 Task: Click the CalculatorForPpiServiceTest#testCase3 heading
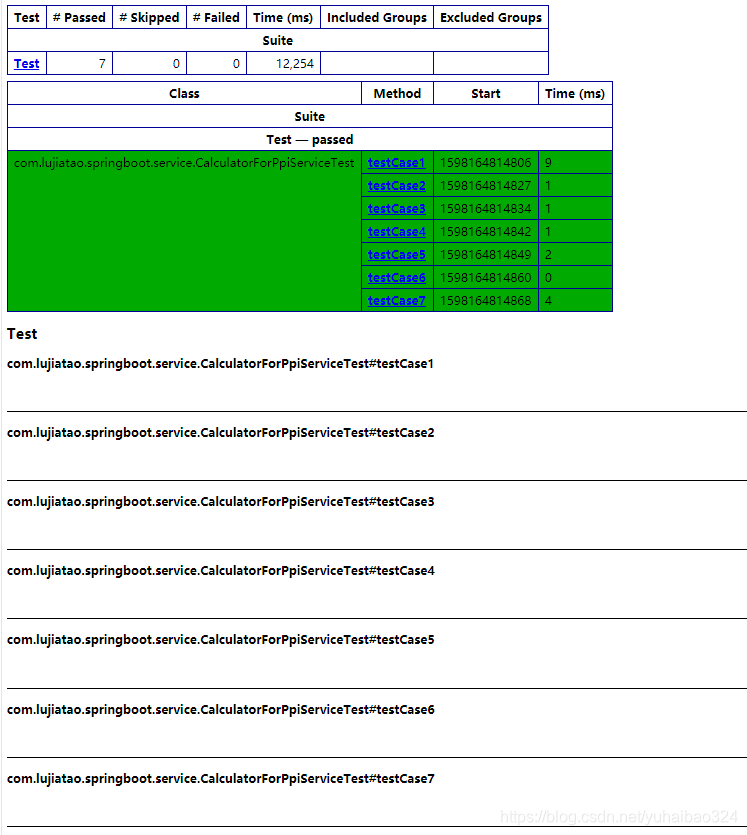pyautogui.click(x=220, y=502)
